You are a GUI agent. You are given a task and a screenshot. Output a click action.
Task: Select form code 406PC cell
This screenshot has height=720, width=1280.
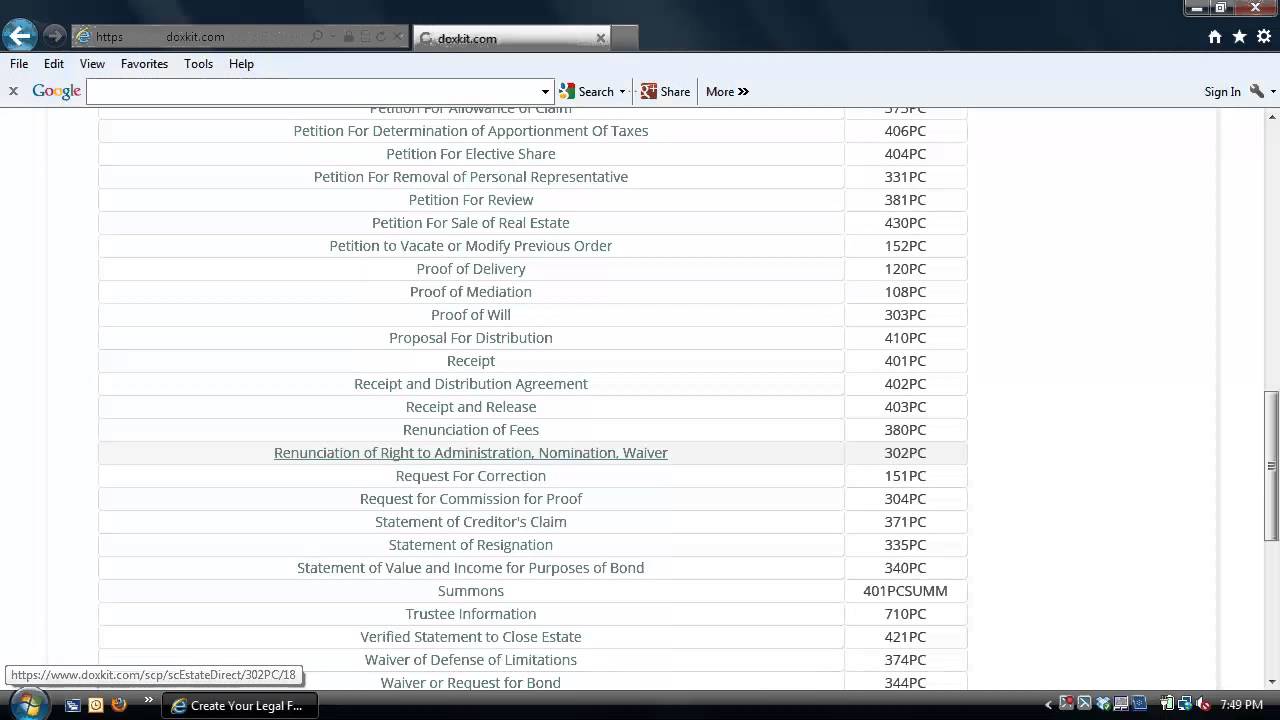tap(905, 131)
